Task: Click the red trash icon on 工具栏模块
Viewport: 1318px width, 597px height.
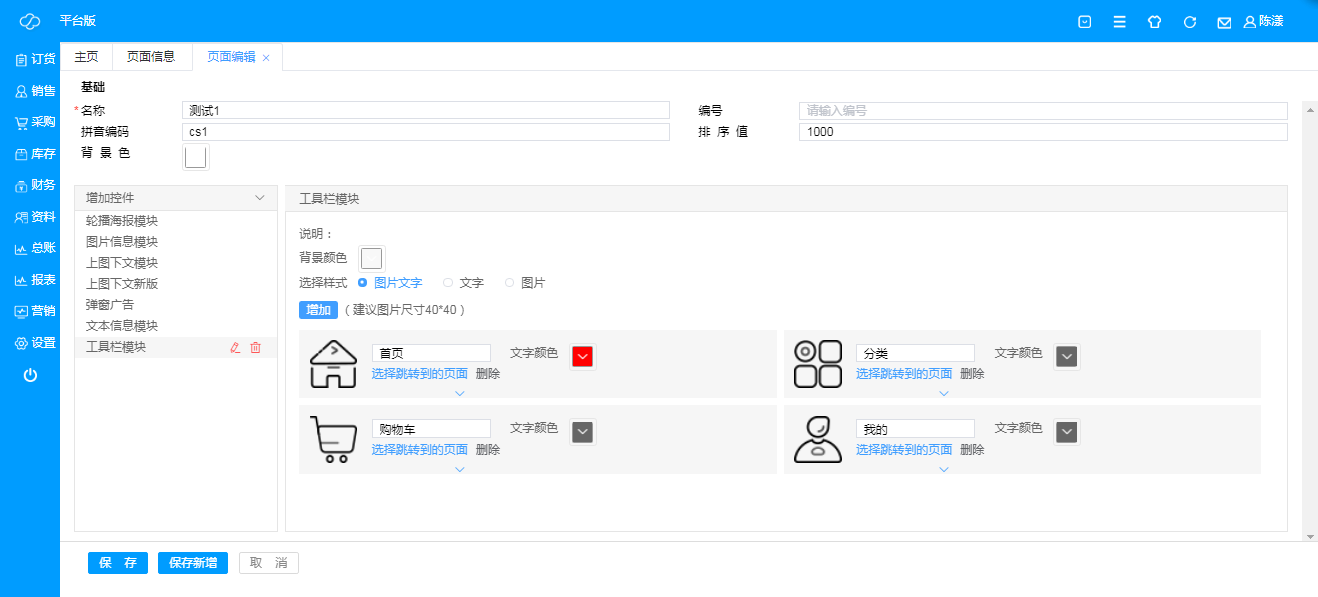Action: point(255,348)
